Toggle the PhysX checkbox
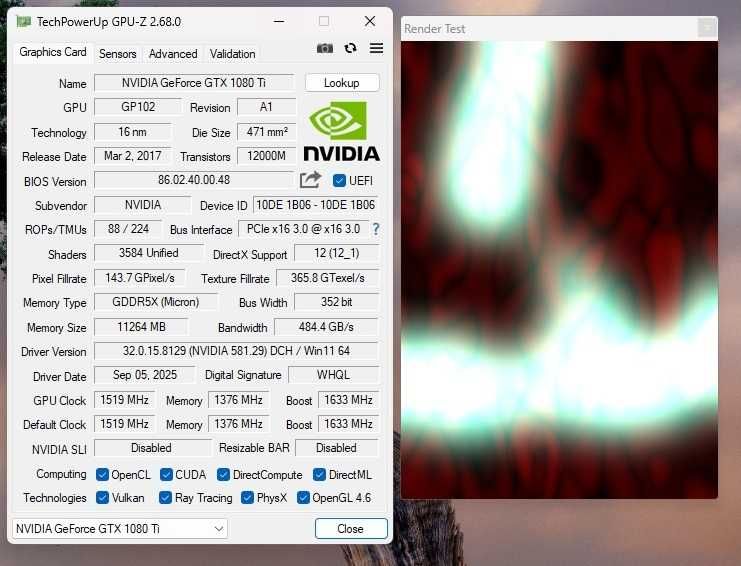This screenshot has height=566, width=741. 247,497
